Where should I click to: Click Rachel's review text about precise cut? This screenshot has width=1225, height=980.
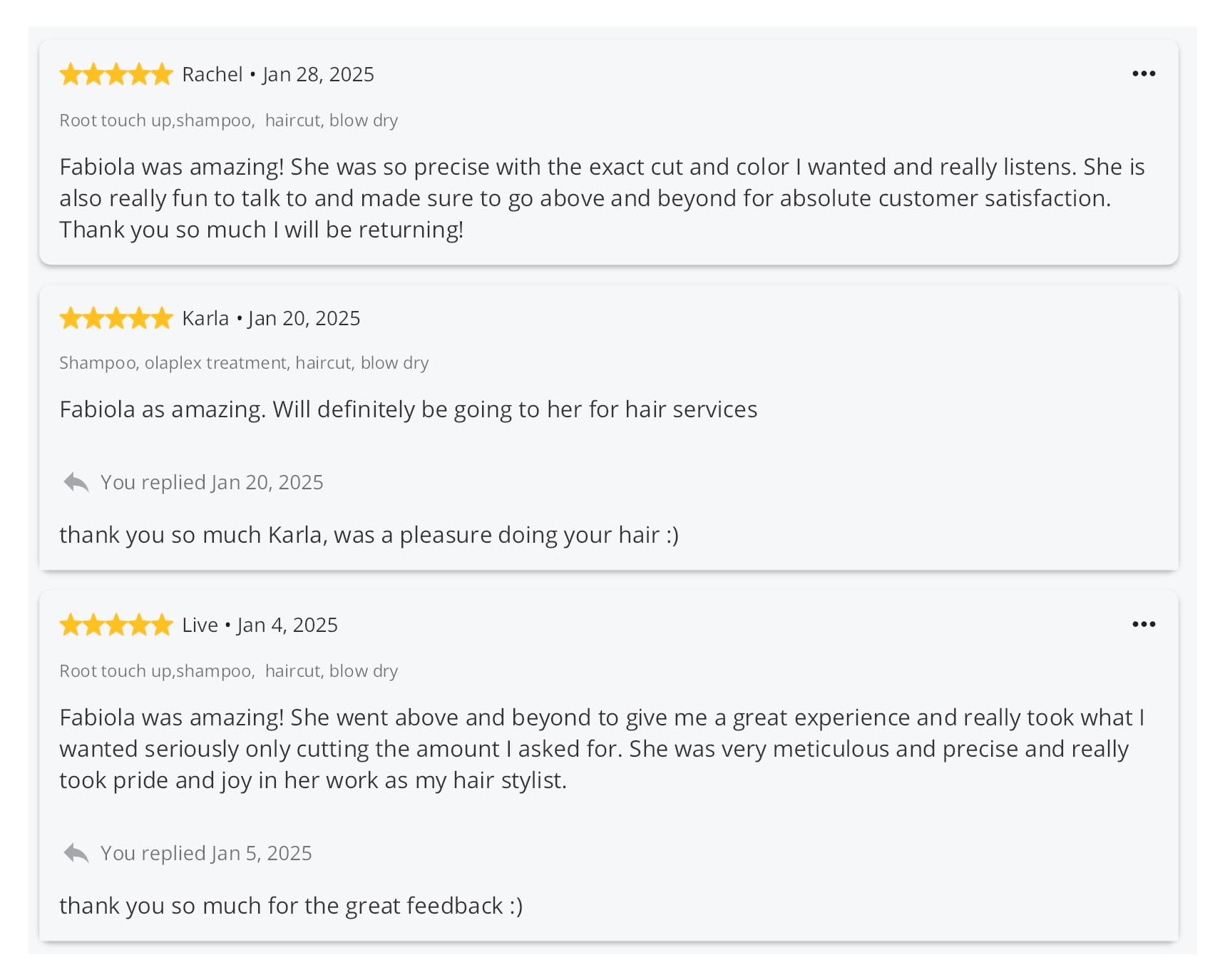pyautogui.click(x=601, y=198)
